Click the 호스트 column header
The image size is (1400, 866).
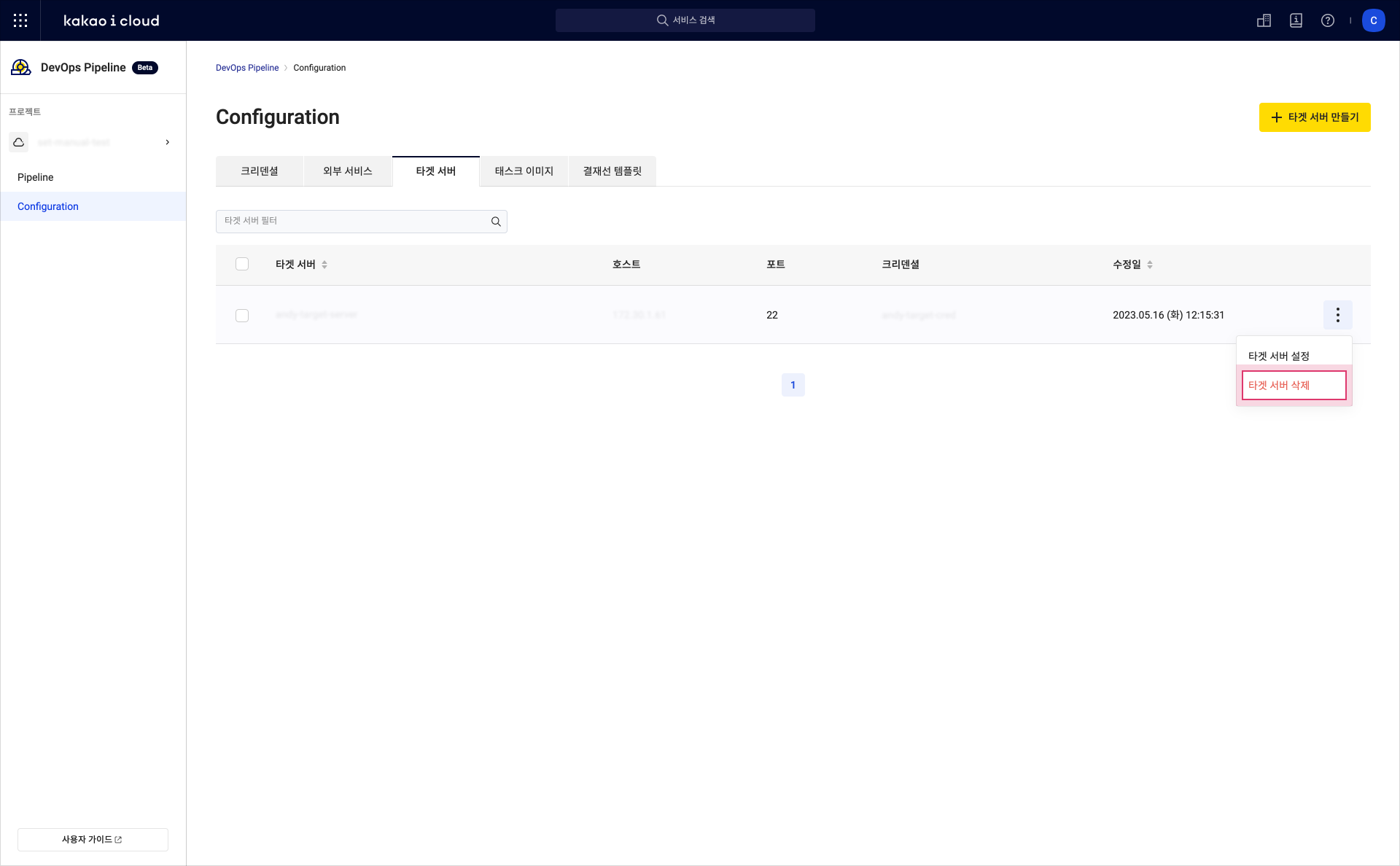(626, 265)
